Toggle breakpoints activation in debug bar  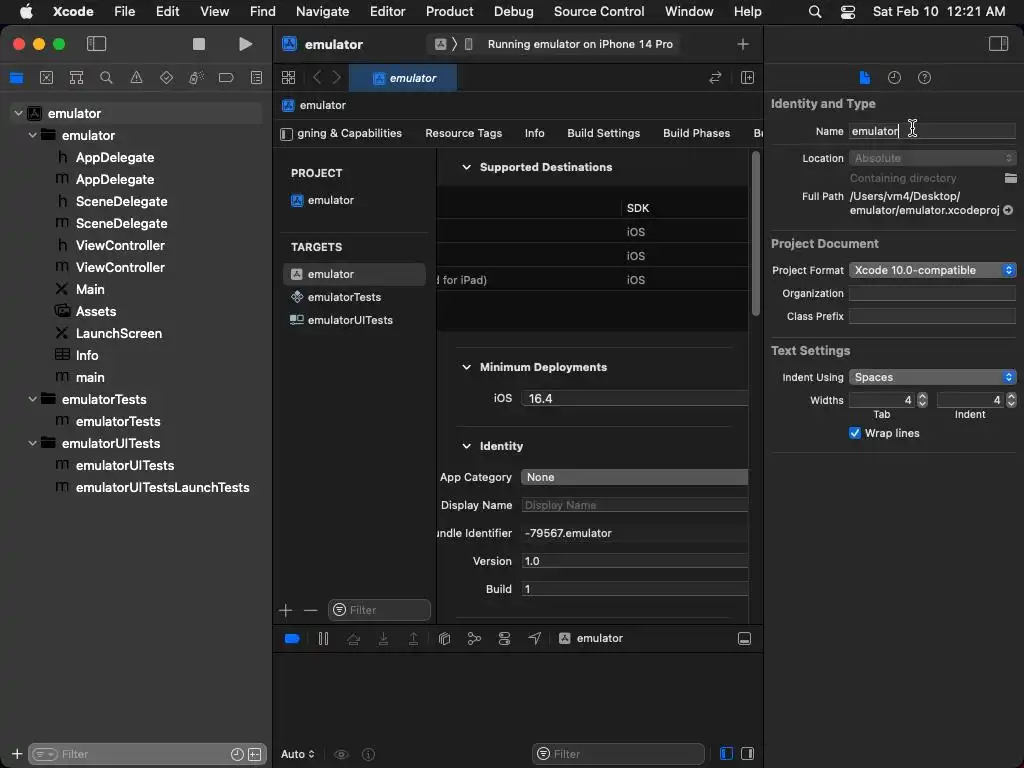292,639
